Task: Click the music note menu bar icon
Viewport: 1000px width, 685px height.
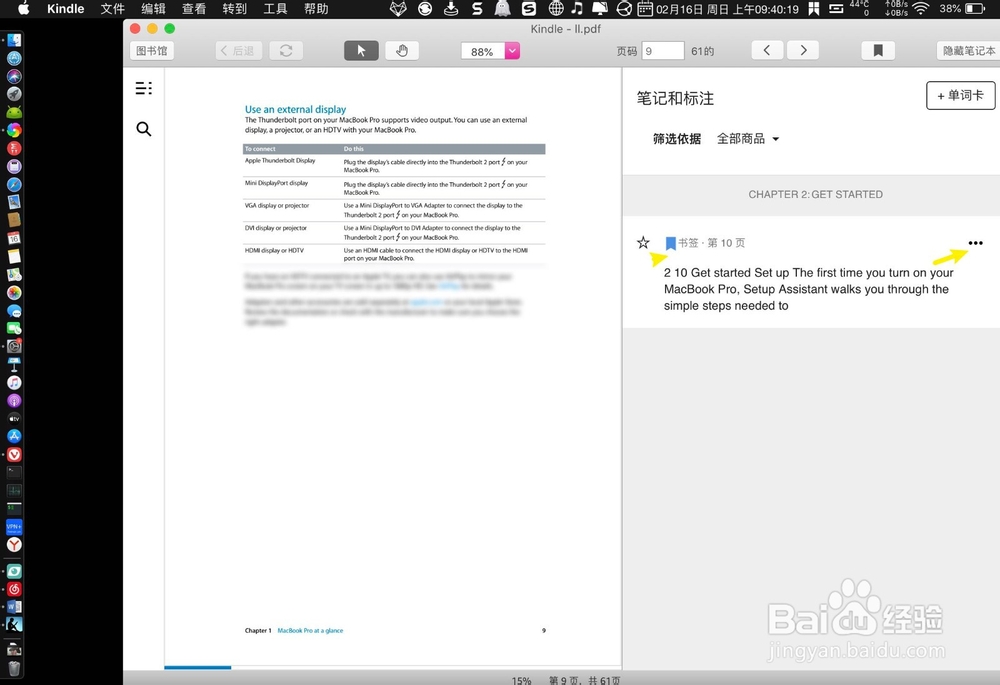Action: tap(577, 8)
